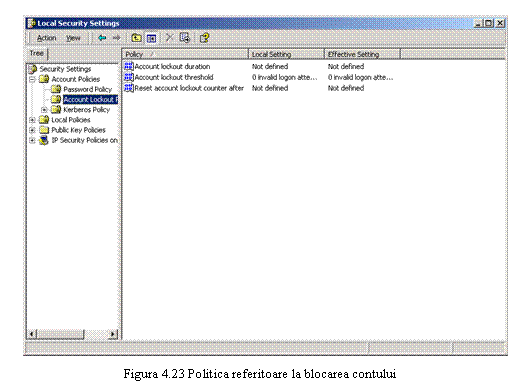Open the Help toolbar icon
The height and width of the screenshot is (389, 508).
[x=204, y=38]
